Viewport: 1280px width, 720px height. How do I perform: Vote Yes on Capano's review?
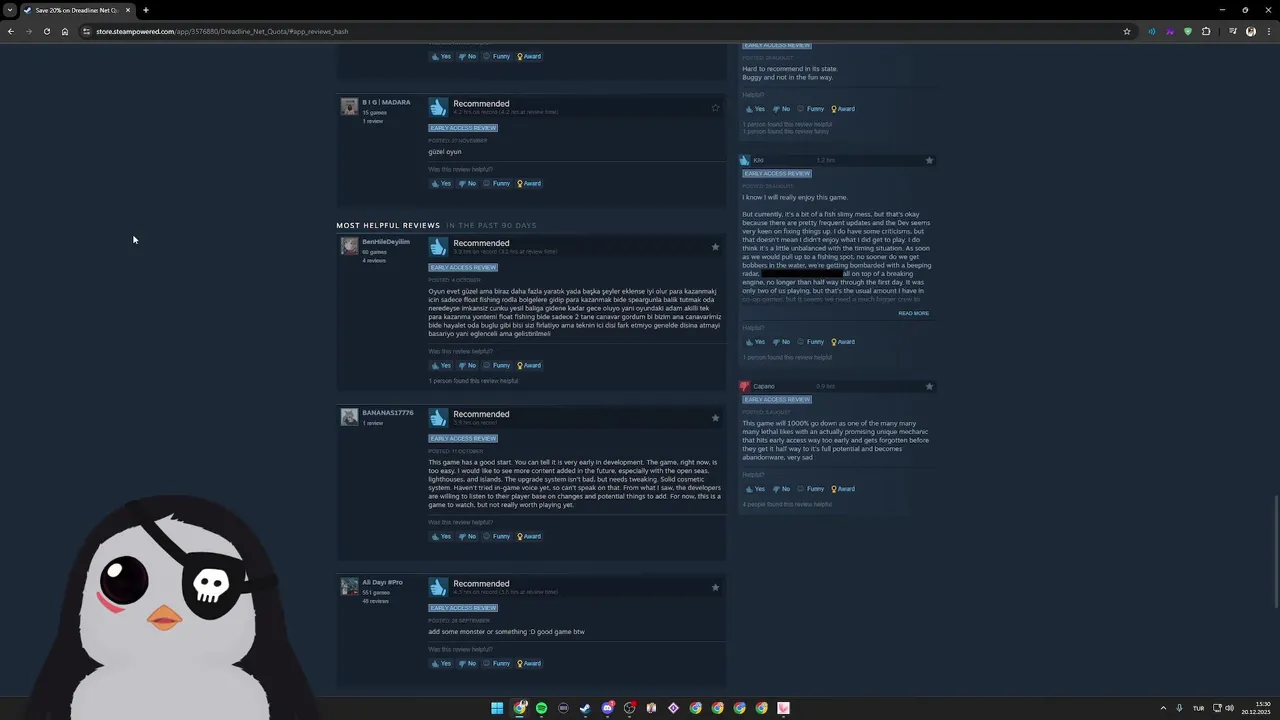[x=755, y=489]
